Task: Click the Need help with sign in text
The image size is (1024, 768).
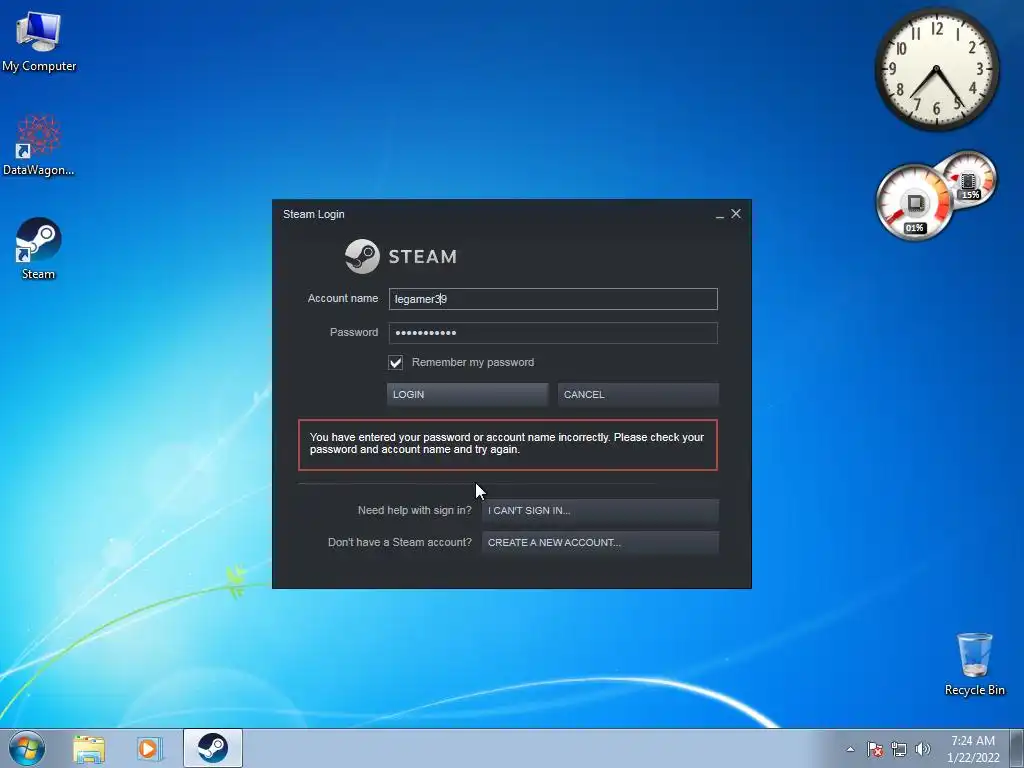Action: 415,510
